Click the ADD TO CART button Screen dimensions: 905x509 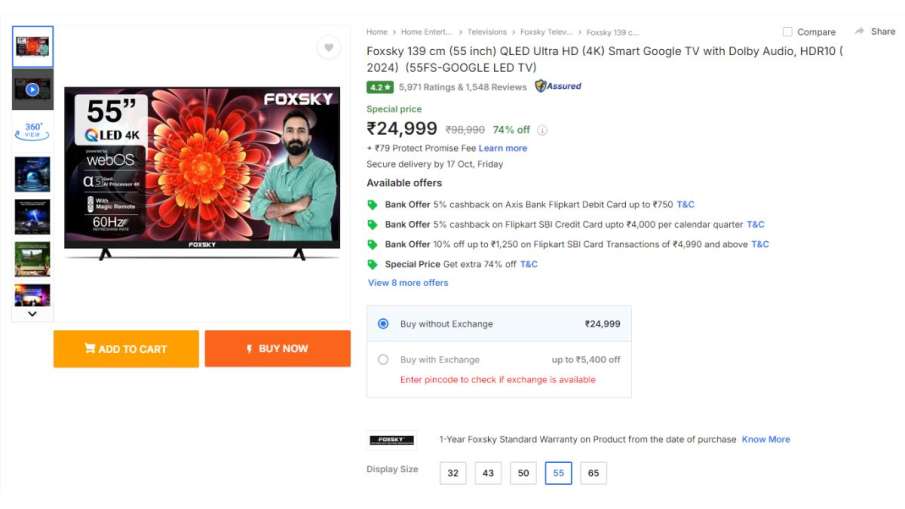click(x=126, y=349)
